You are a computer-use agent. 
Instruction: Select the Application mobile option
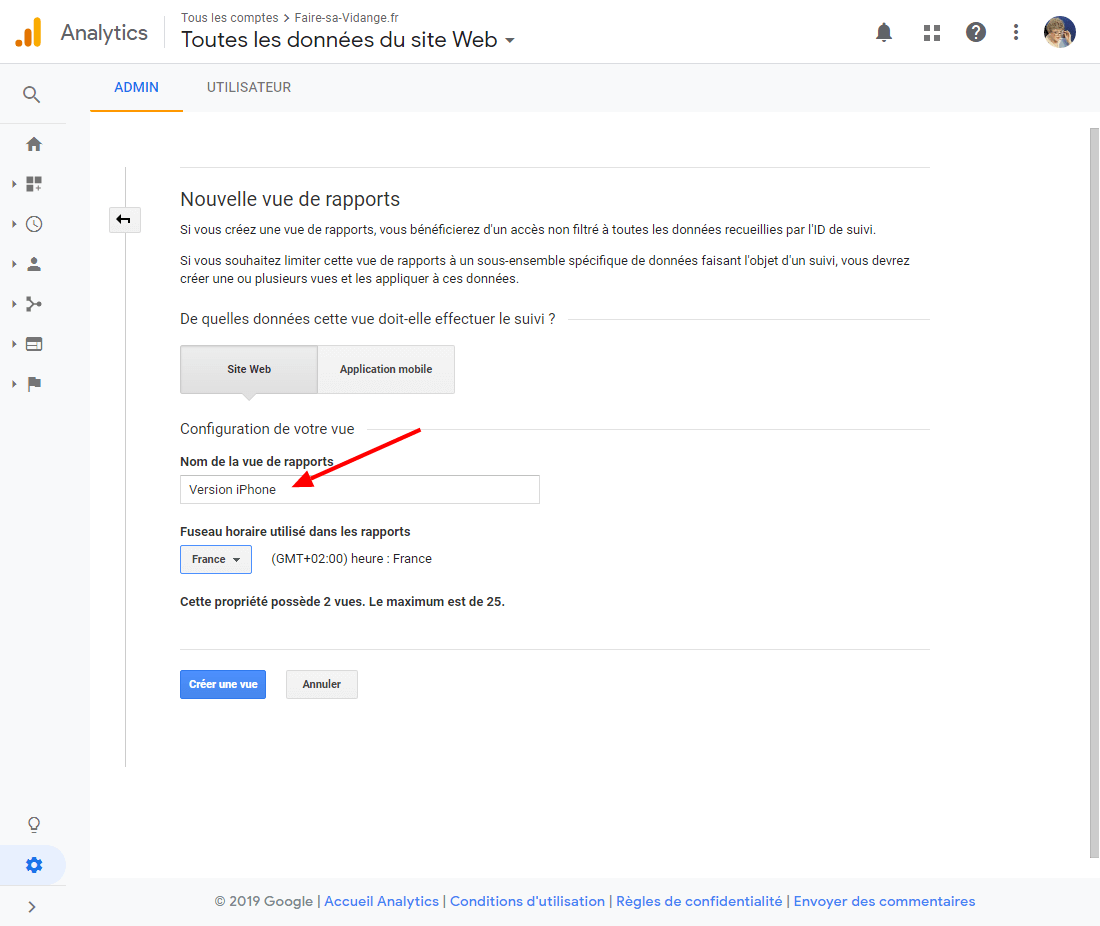(x=386, y=369)
